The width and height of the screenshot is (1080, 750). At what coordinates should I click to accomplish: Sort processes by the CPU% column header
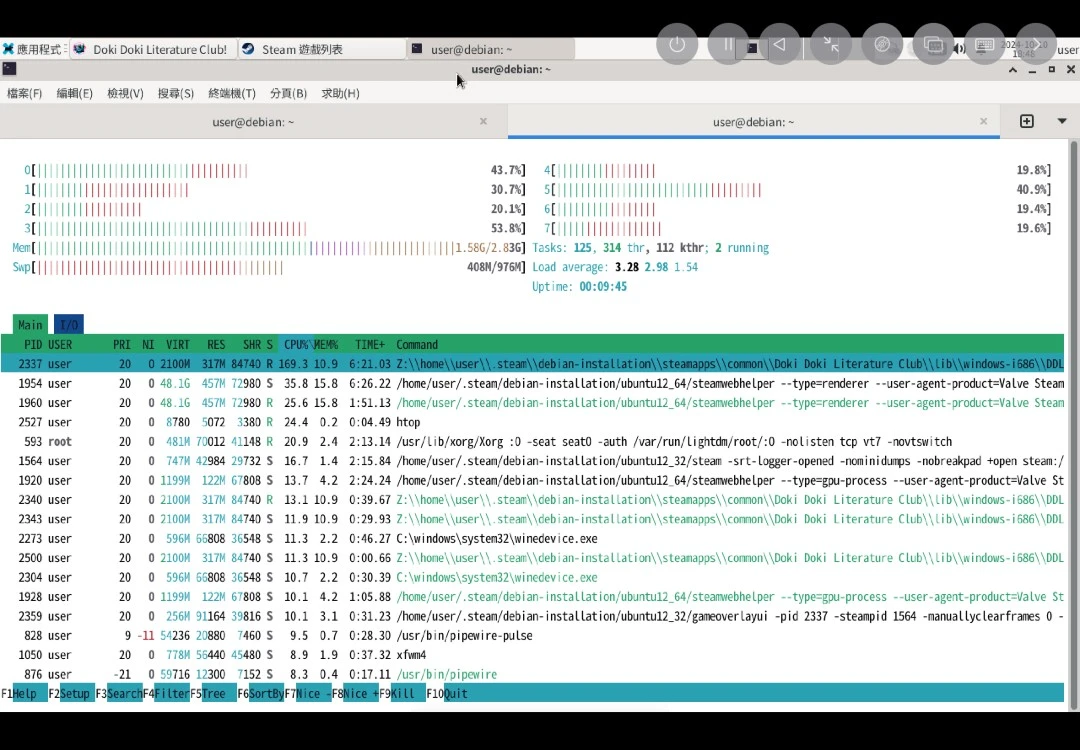point(298,344)
